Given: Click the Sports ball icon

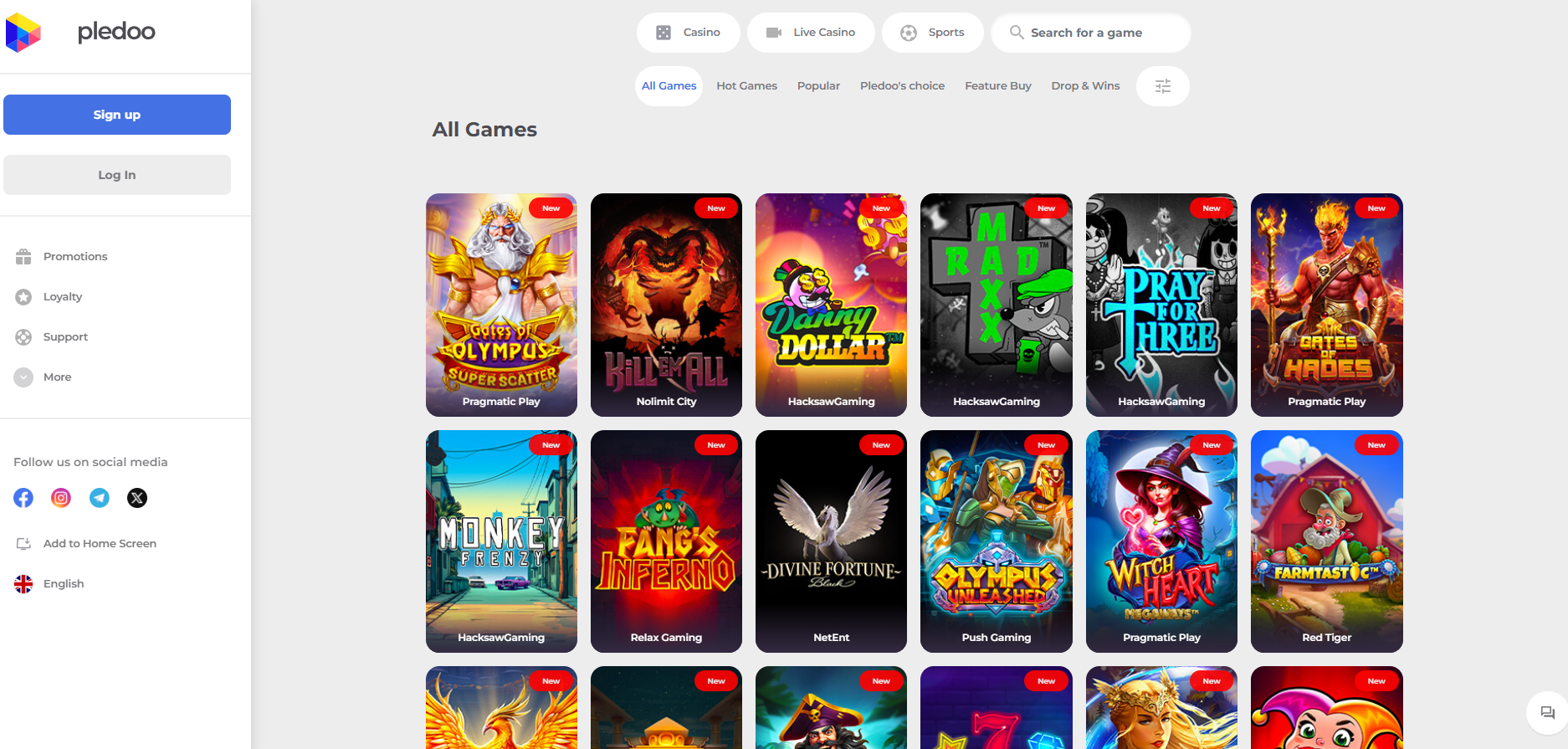Looking at the screenshot, I should tap(909, 33).
